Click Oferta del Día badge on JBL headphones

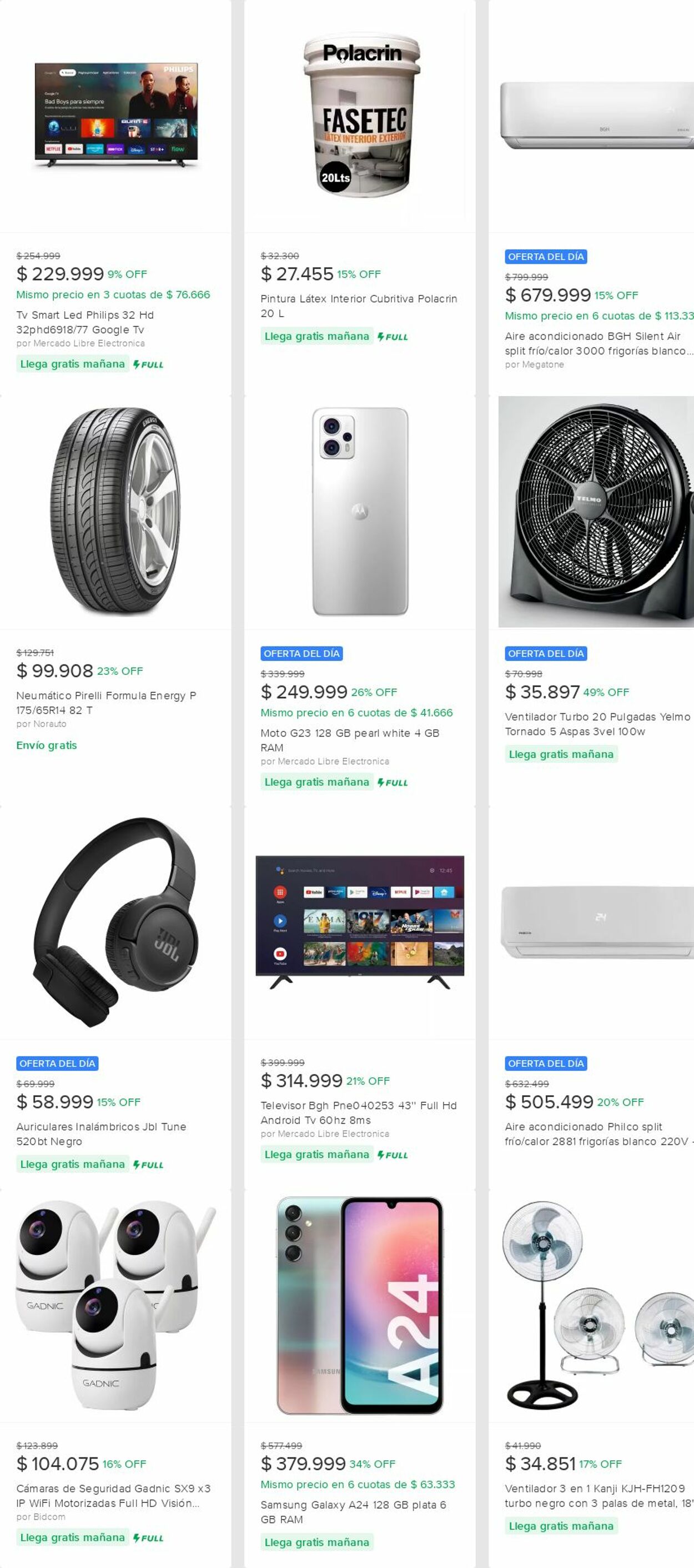pyautogui.click(x=57, y=1064)
